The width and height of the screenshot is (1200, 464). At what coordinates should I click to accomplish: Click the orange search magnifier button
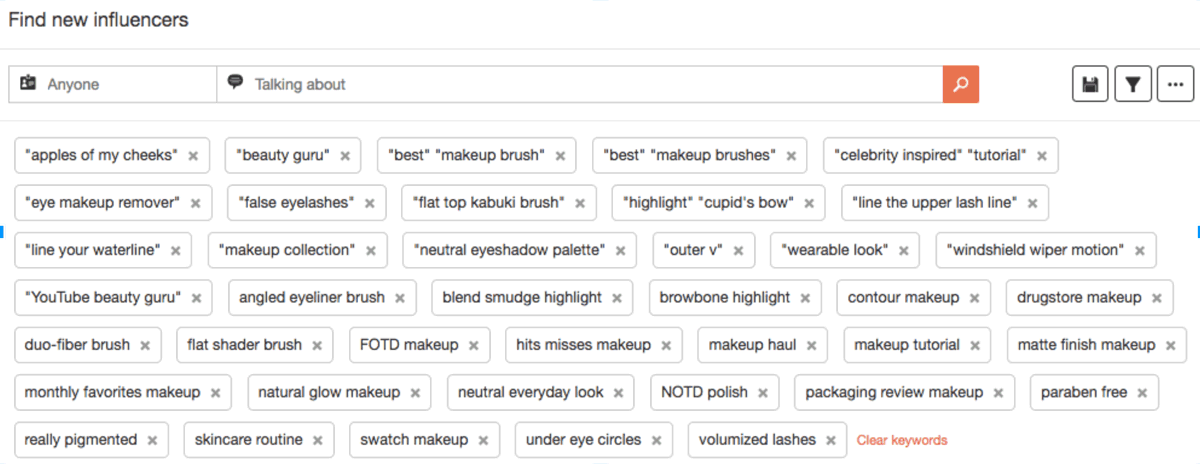tap(960, 84)
